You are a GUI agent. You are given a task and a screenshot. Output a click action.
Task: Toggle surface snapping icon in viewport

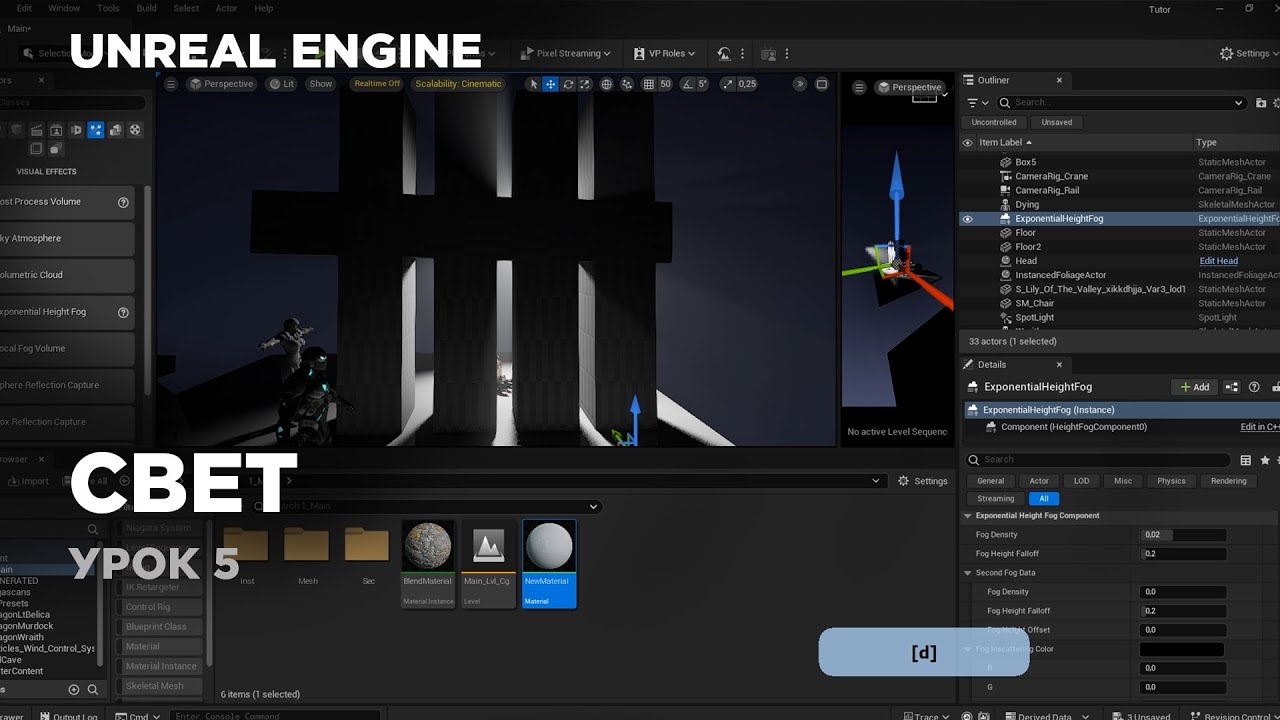627,84
